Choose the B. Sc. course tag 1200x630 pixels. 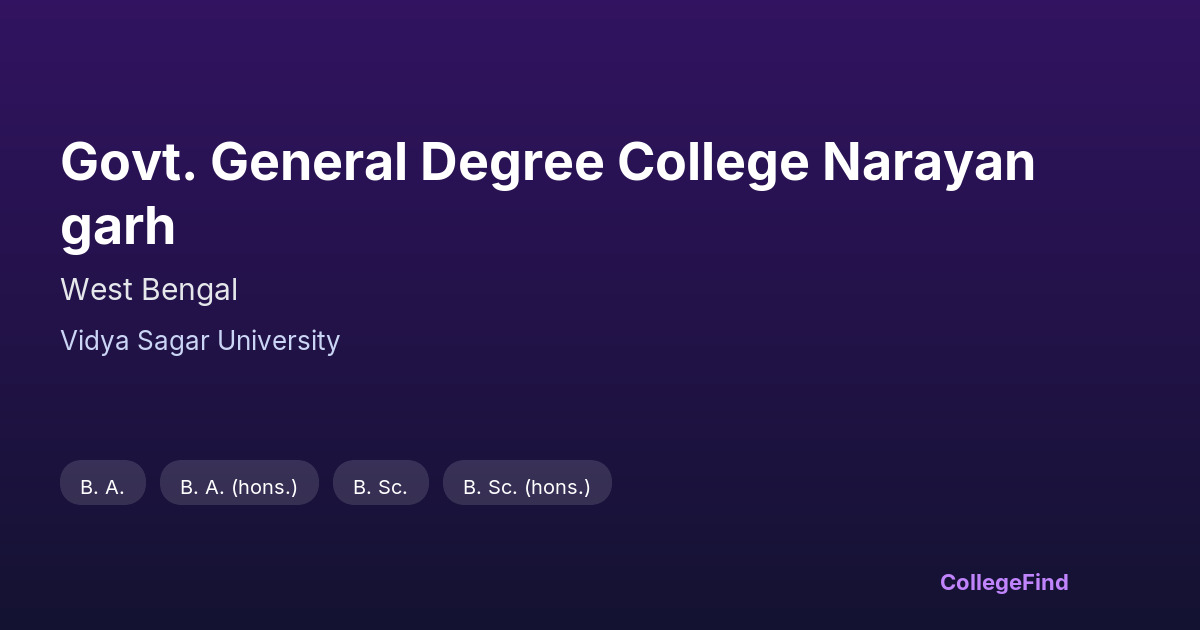click(380, 487)
